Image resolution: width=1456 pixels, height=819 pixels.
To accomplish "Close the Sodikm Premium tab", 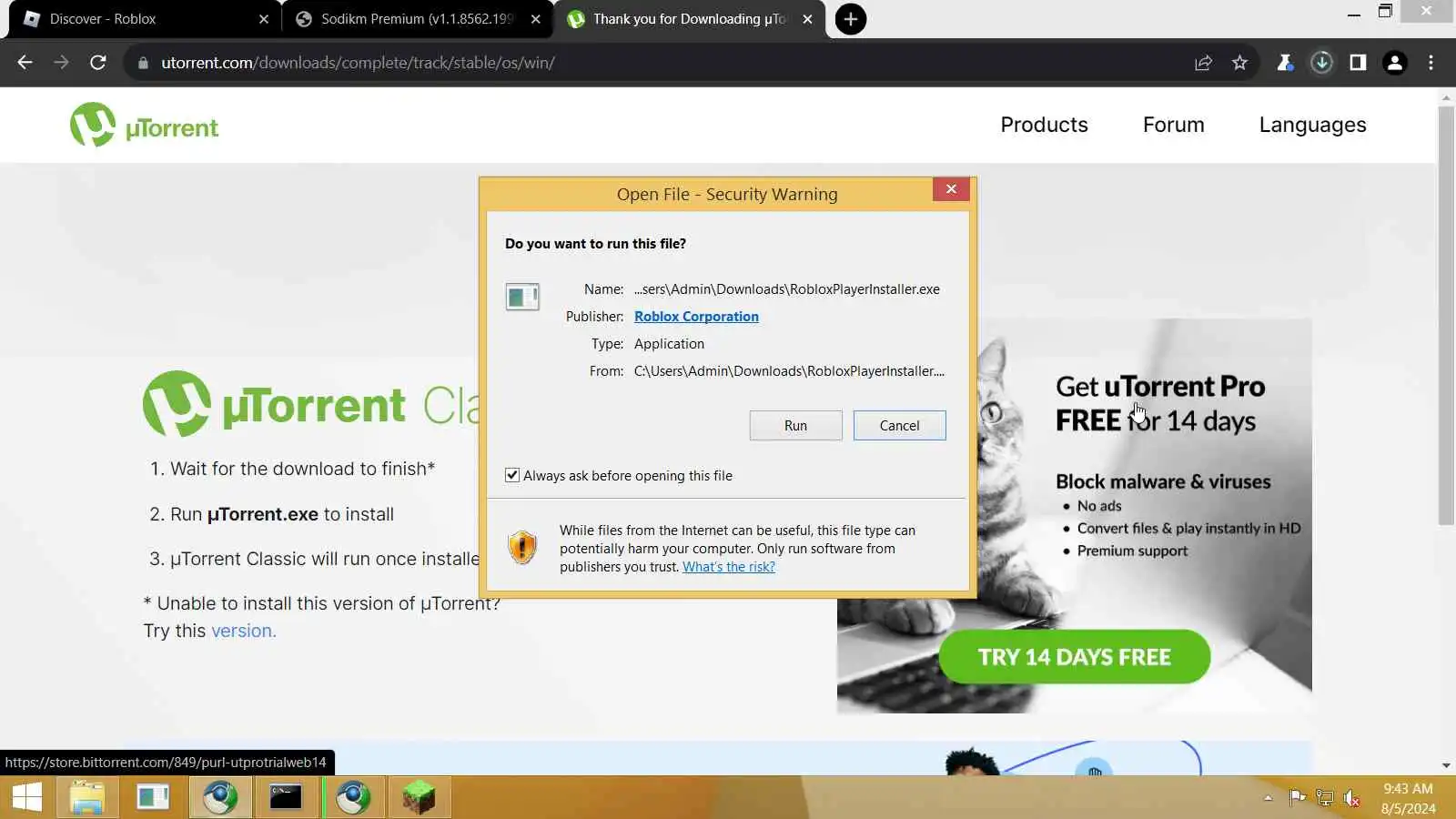I will [x=536, y=19].
